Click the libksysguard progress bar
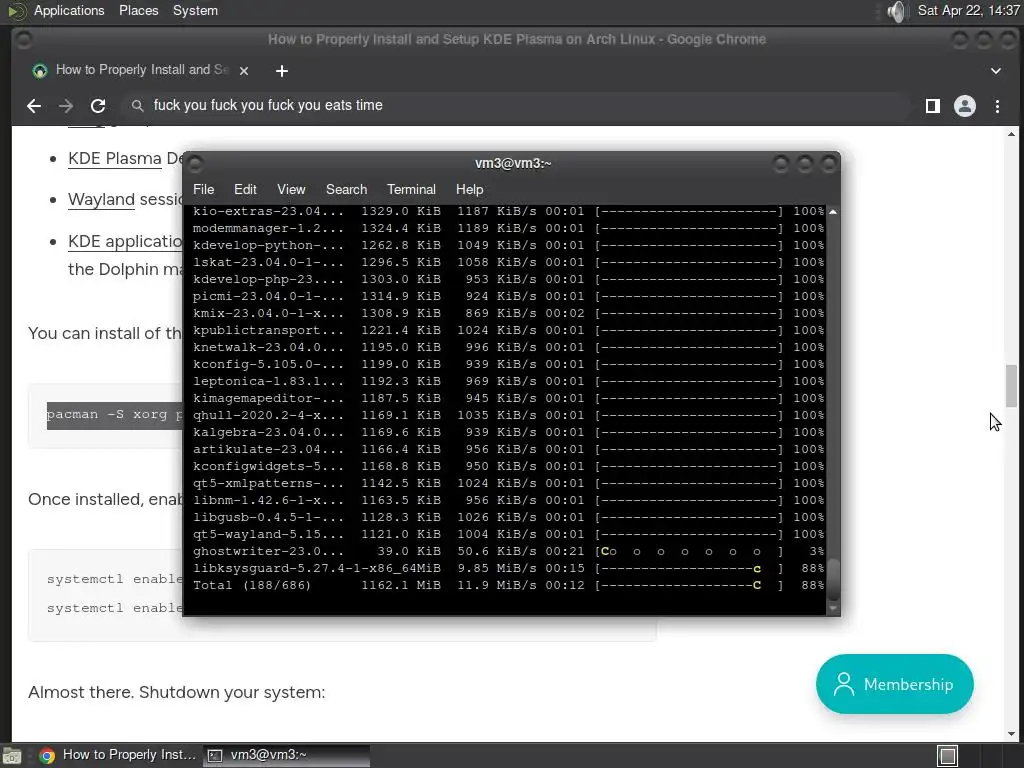 (x=689, y=568)
